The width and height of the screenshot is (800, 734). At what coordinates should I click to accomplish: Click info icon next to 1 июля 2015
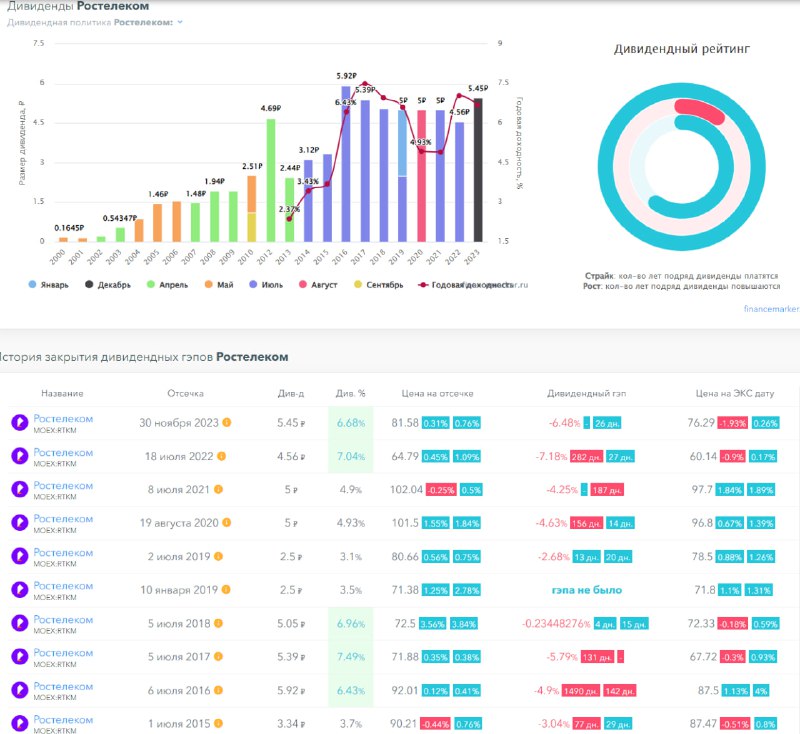[x=218, y=723]
